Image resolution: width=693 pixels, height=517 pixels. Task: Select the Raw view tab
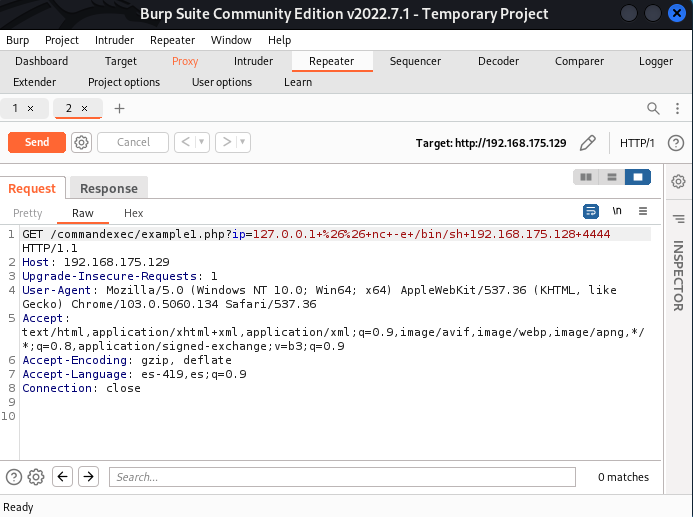83,213
